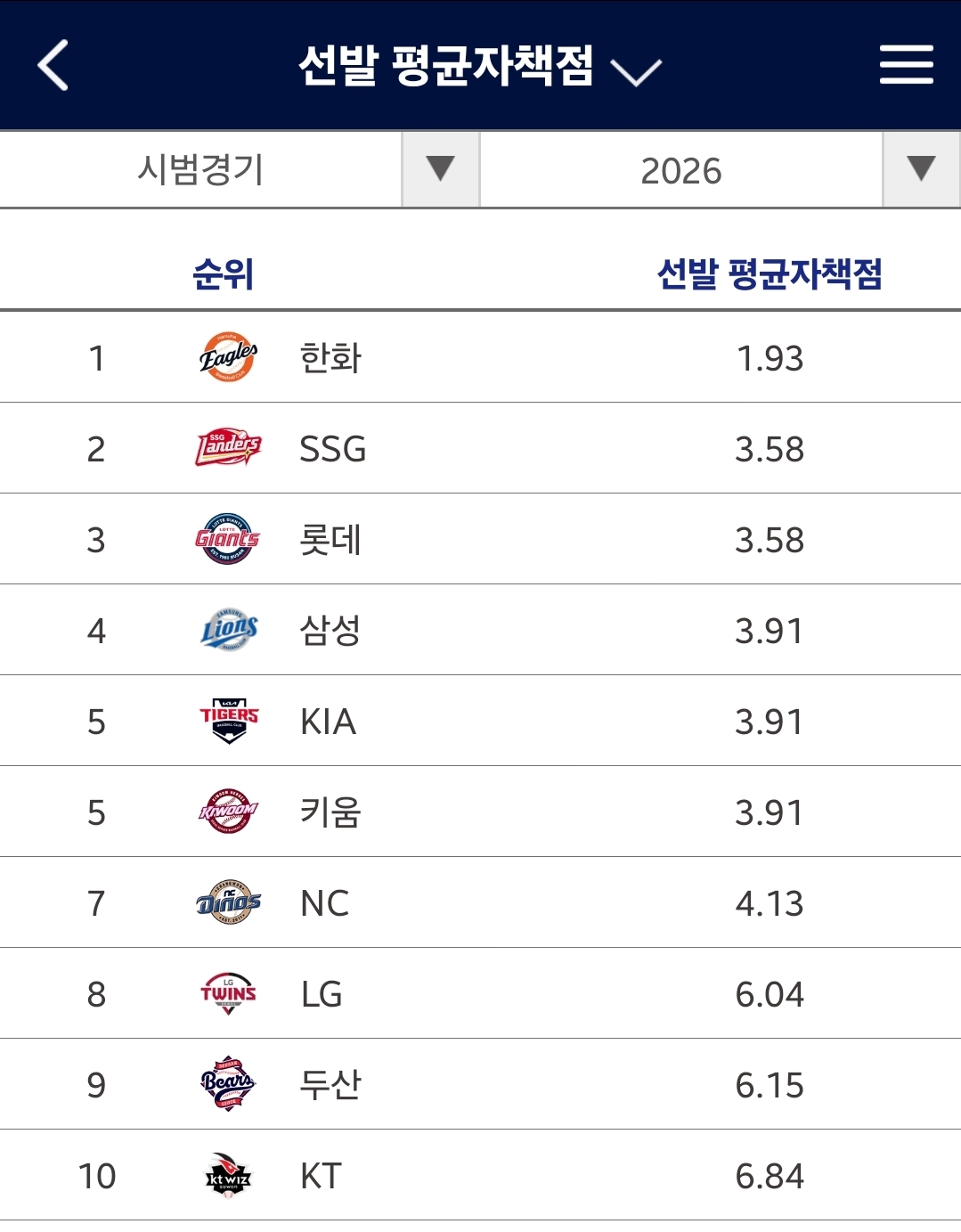Tap the back arrow icon

[53, 65]
